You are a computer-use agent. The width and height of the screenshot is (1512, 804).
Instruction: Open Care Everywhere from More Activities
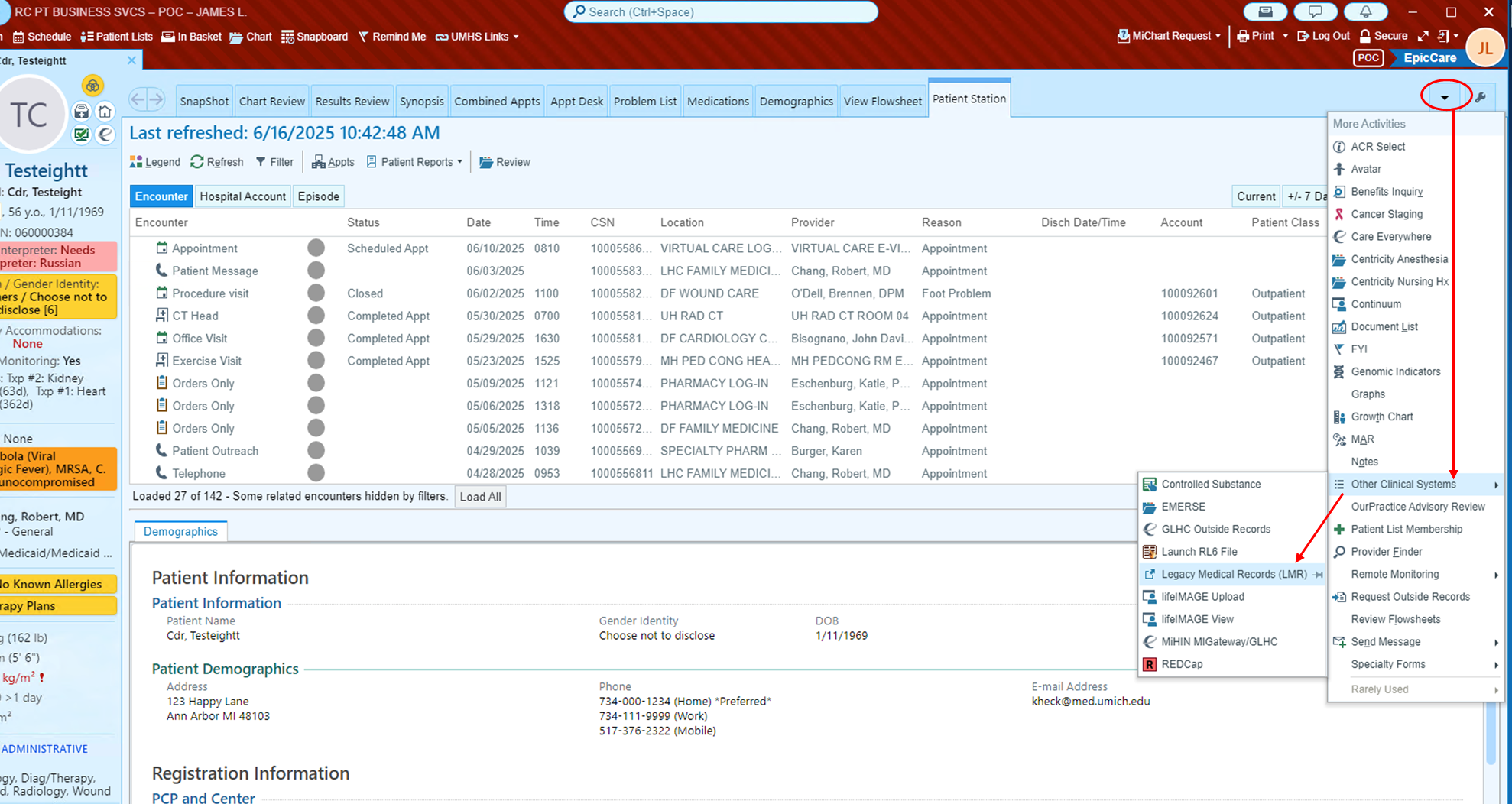click(x=1390, y=237)
